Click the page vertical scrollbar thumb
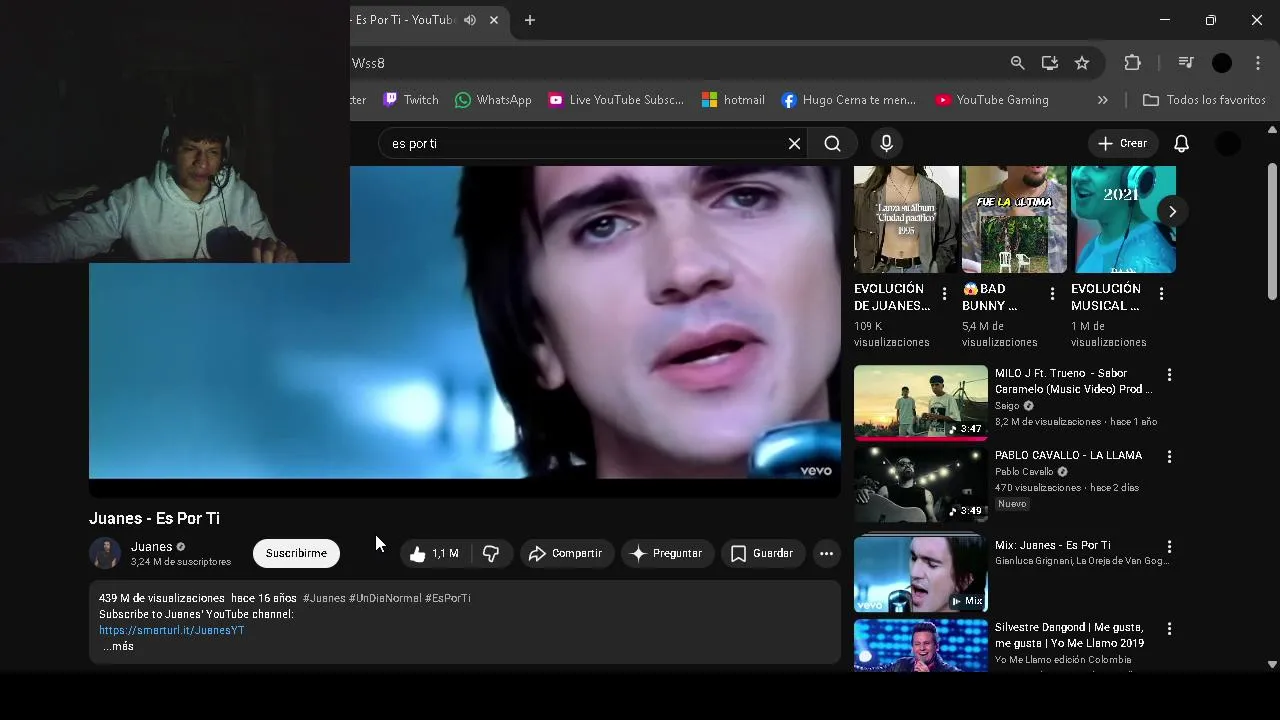Screen dimensions: 1280x720 1272,230
